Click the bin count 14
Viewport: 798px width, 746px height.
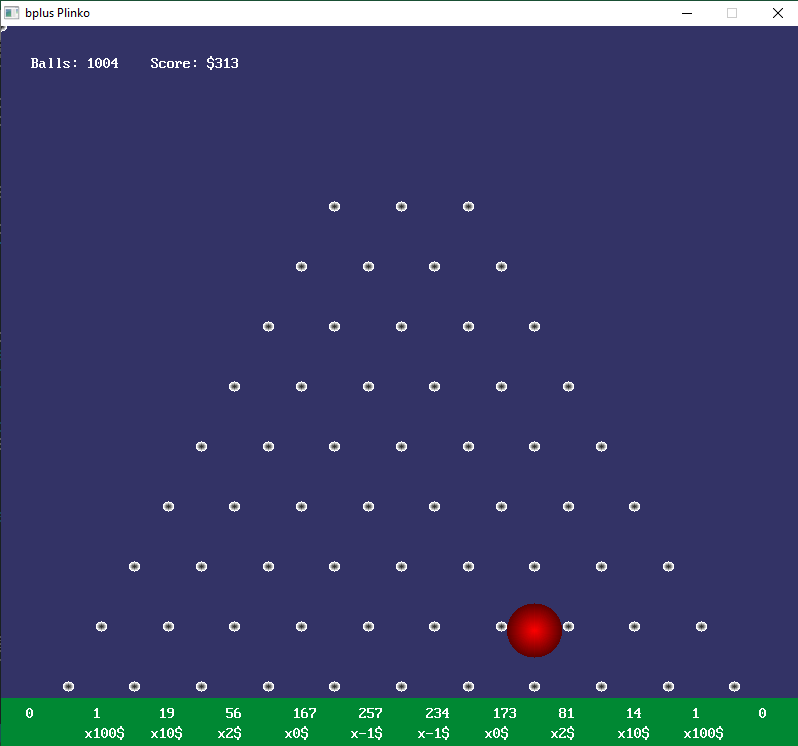(x=634, y=713)
